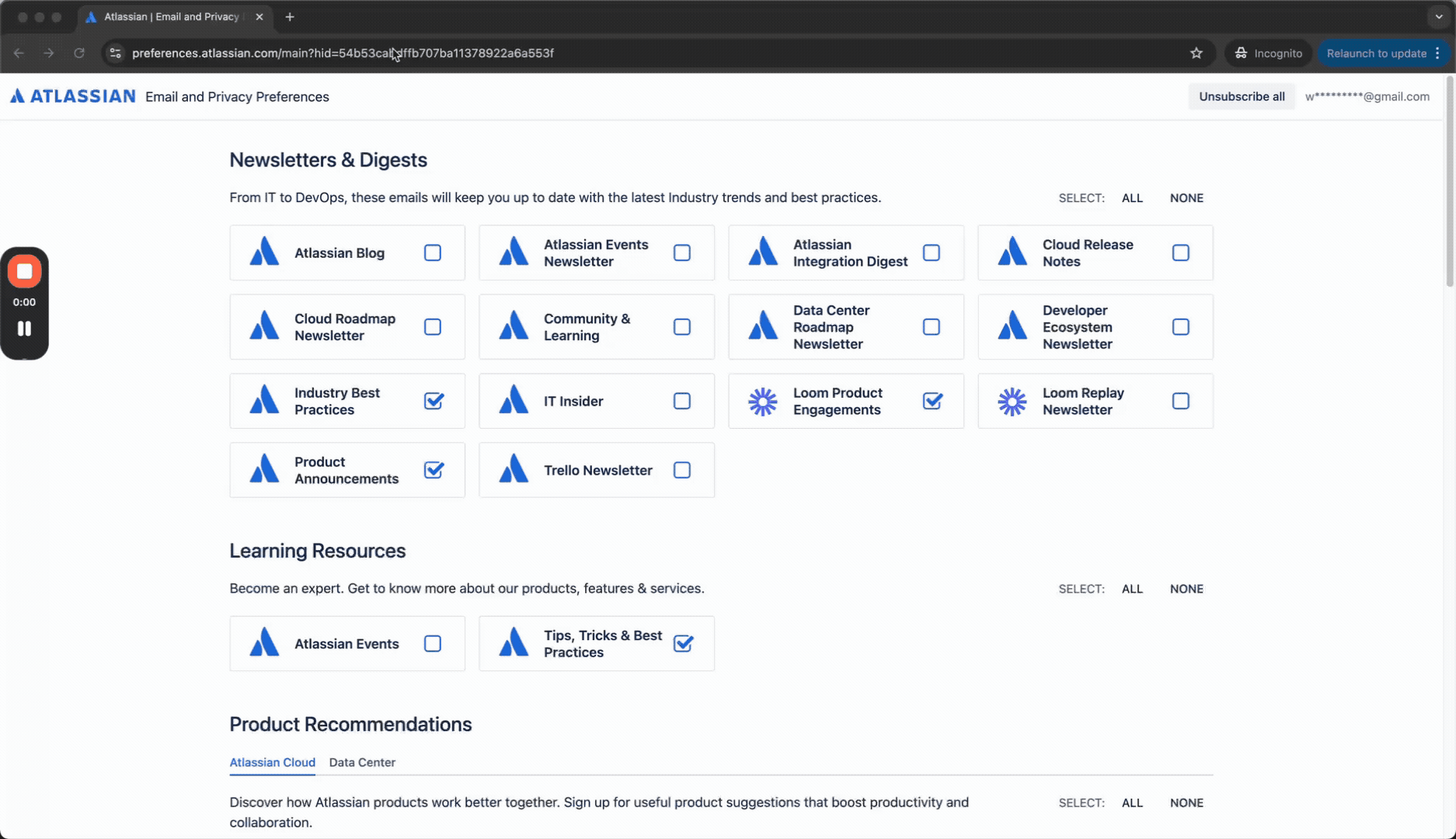Check the Atlassian Blog checkbox
Image resolution: width=1456 pixels, height=839 pixels.
click(x=433, y=252)
